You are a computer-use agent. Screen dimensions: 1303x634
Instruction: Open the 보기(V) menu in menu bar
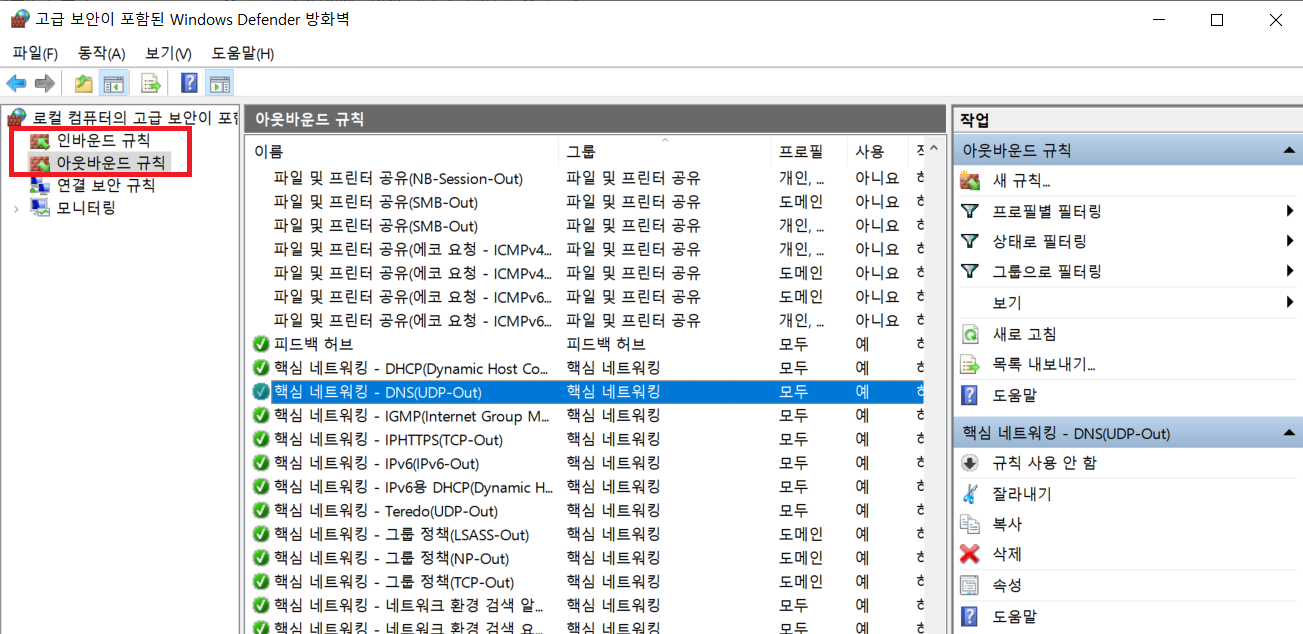[x=168, y=53]
